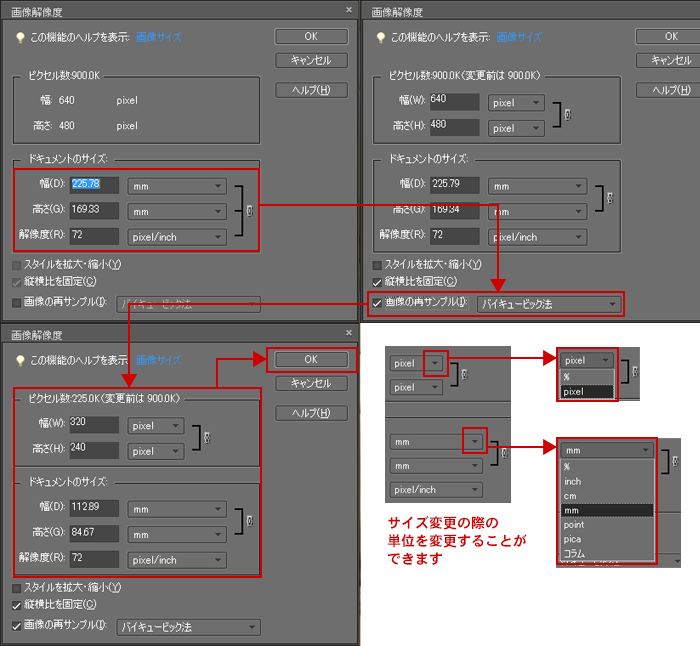Screen dimensions: 700x646
Task: Choose コラム in the open mm unit list
Action: (x=607, y=553)
